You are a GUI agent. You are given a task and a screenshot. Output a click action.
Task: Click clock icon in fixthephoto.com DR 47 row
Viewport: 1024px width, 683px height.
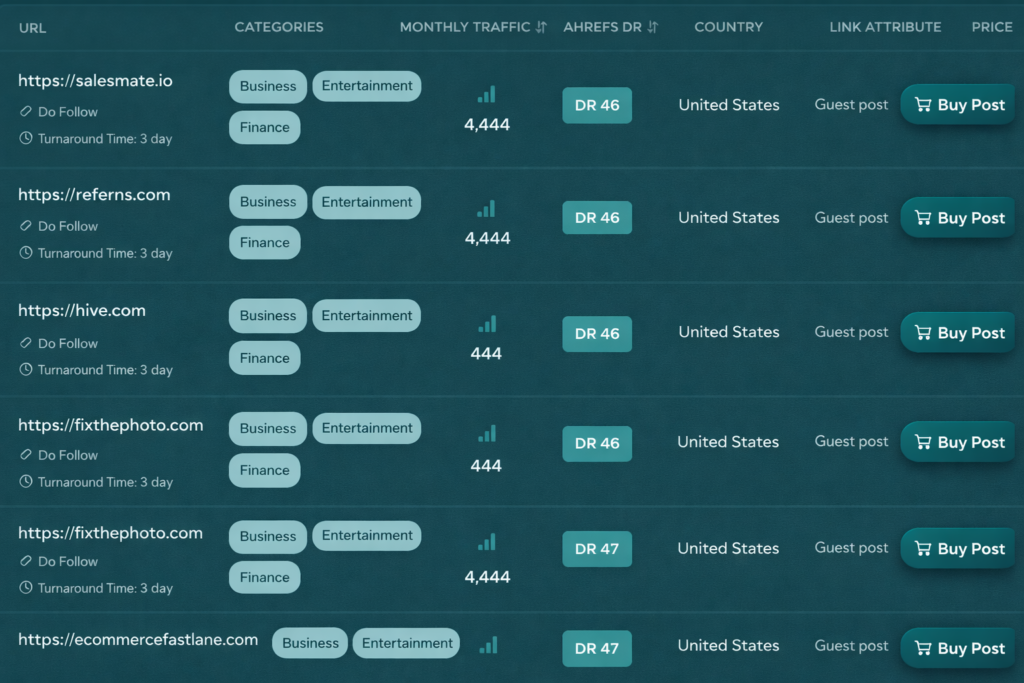[25, 588]
